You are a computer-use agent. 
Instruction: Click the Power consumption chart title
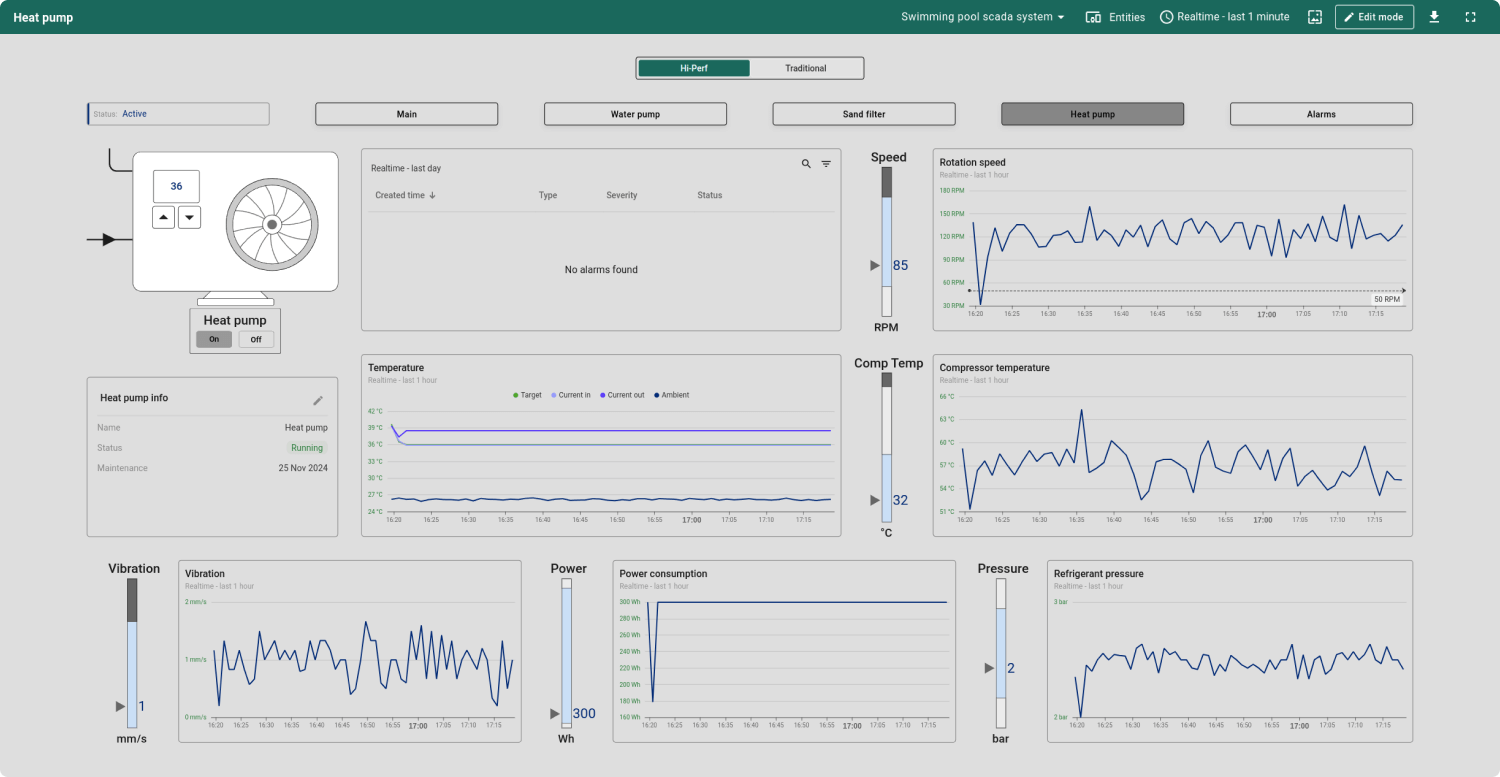(x=663, y=574)
